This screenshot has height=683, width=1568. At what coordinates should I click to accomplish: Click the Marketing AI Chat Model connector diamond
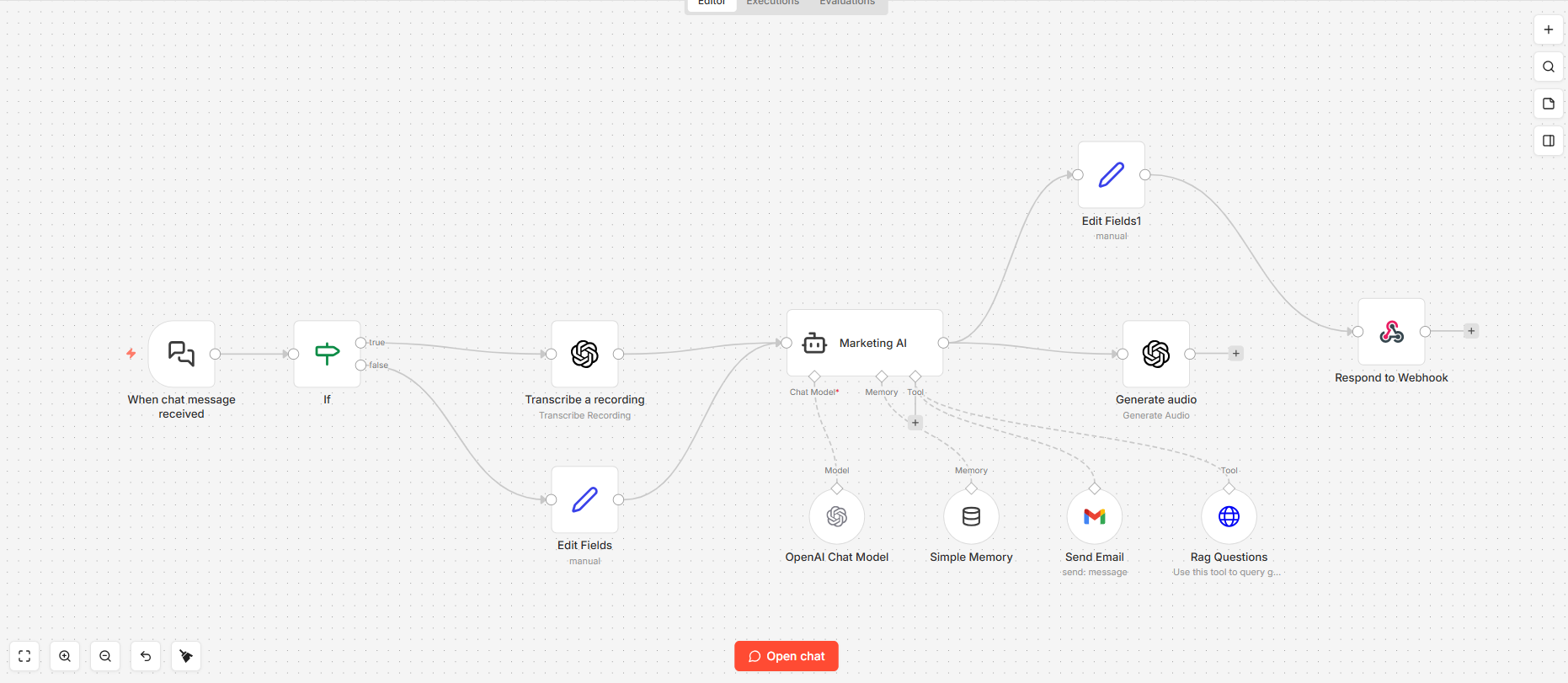(814, 376)
